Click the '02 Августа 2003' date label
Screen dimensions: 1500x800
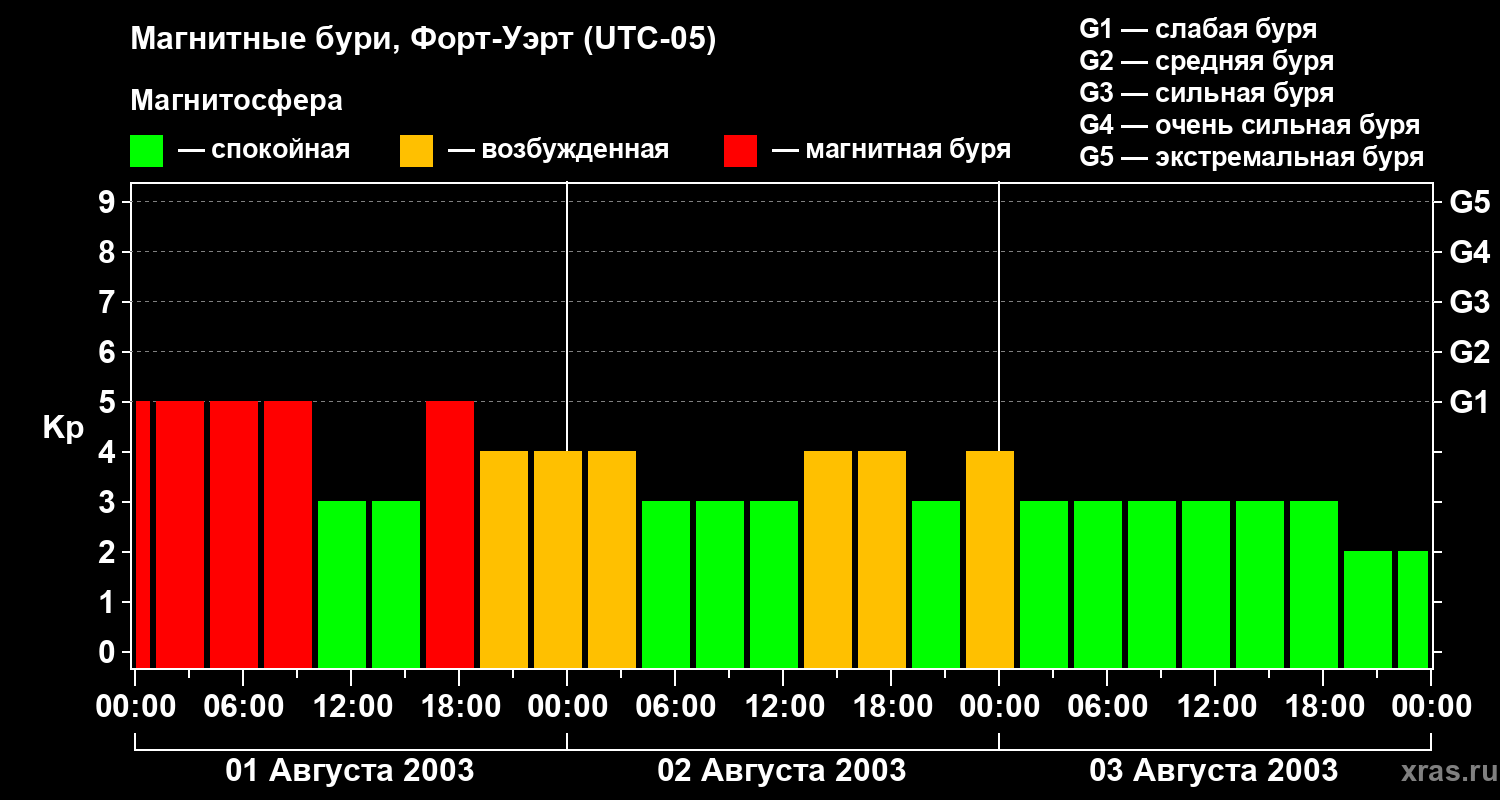pyautogui.click(x=782, y=770)
